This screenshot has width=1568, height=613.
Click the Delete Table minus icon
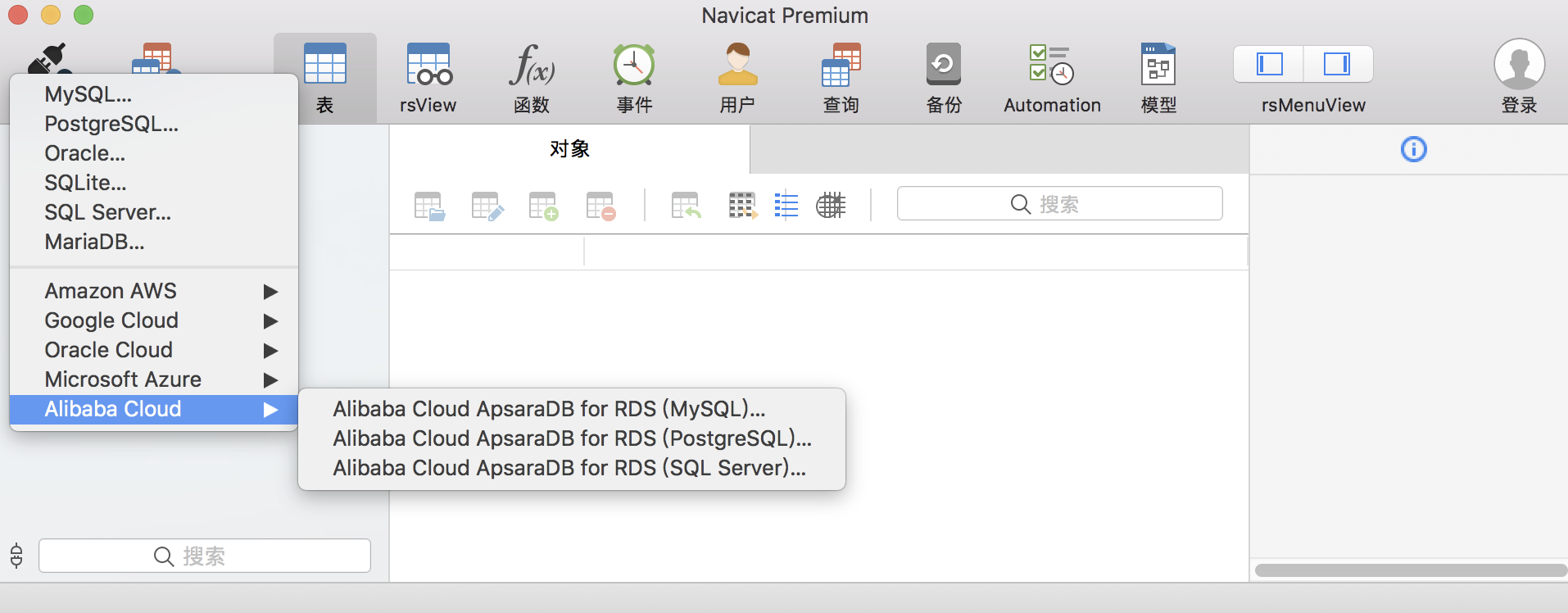point(601,206)
